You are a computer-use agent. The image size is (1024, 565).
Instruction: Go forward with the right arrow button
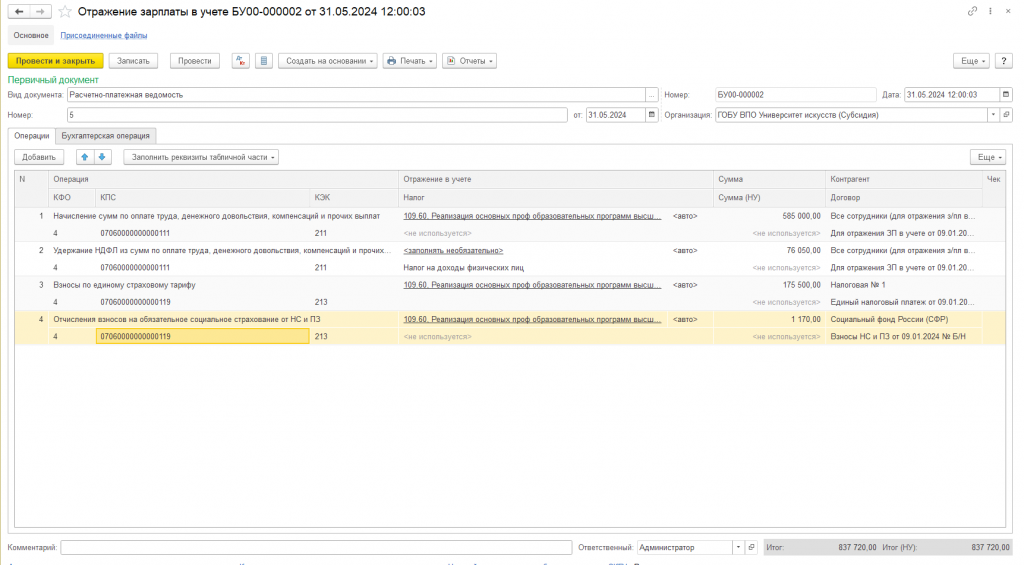coord(40,12)
